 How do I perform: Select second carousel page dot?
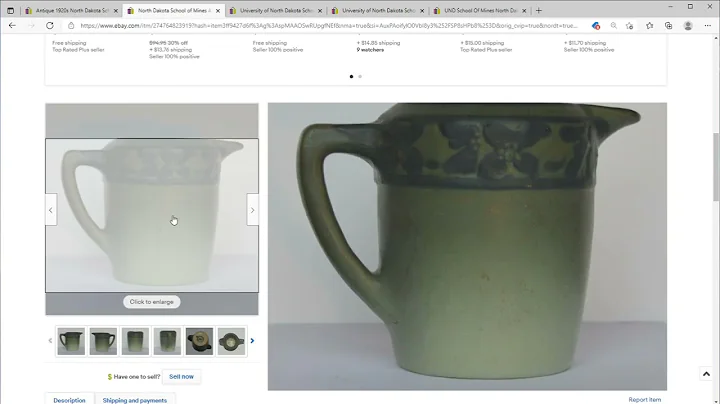click(x=360, y=77)
